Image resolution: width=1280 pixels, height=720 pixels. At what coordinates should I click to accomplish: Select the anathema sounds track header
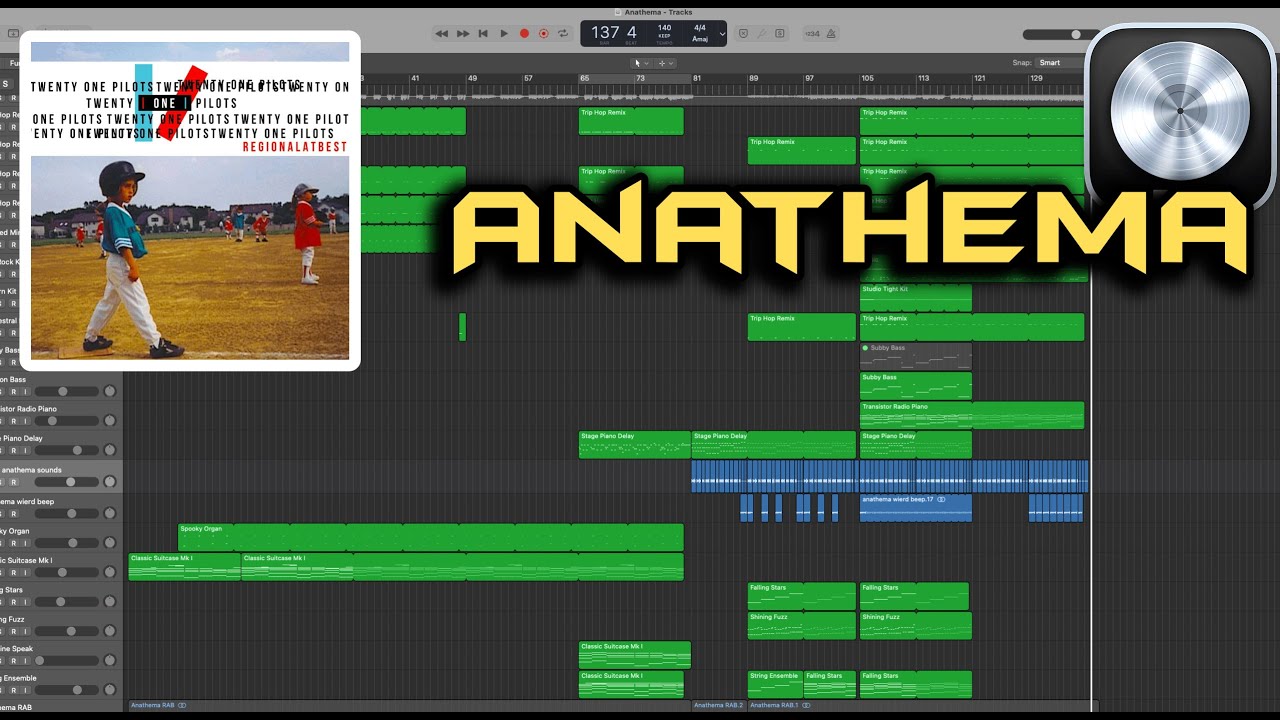click(61, 476)
